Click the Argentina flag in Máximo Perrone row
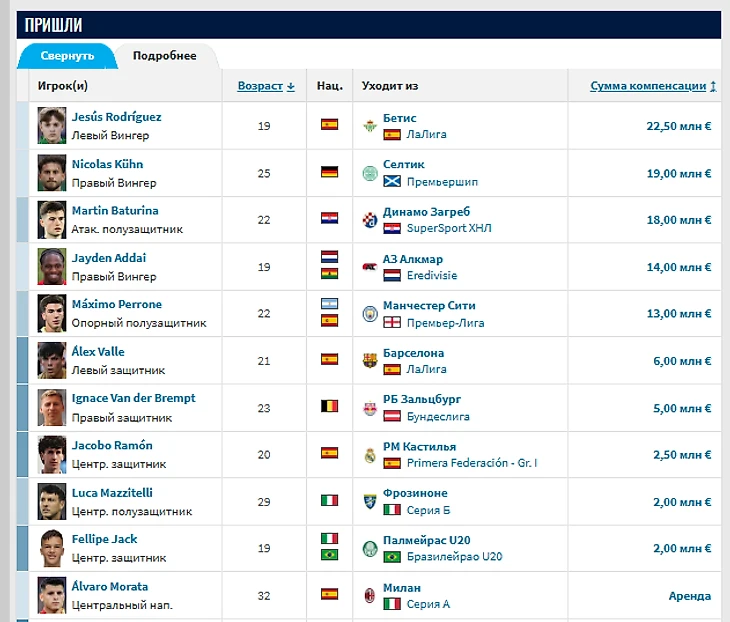730x622 pixels. click(329, 304)
